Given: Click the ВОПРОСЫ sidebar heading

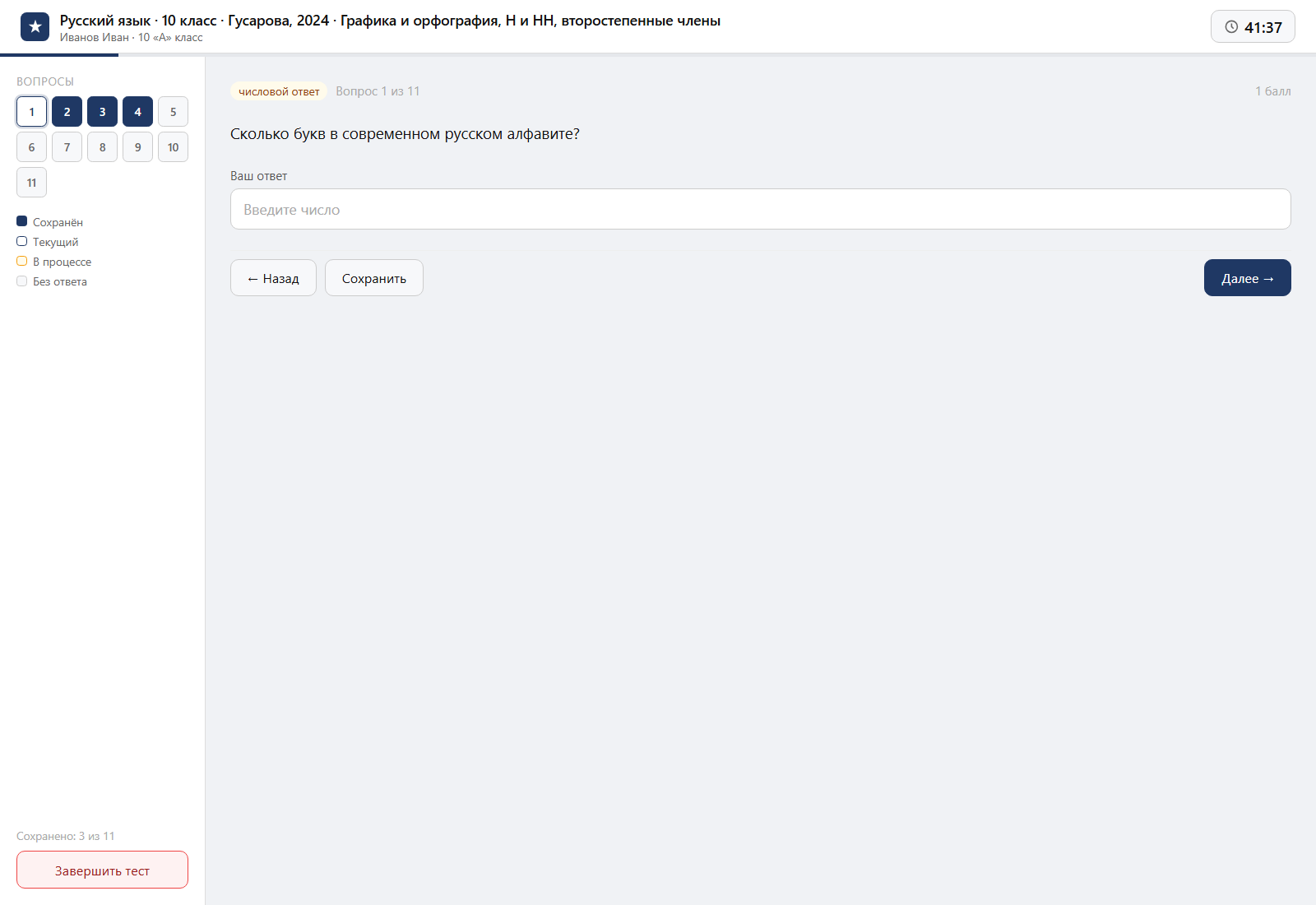Looking at the screenshot, I should (45, 81).
